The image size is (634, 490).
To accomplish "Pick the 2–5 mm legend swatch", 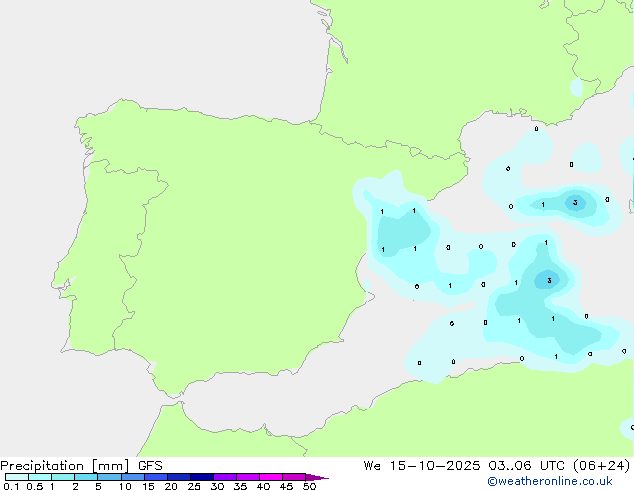I will click(86, 477).
